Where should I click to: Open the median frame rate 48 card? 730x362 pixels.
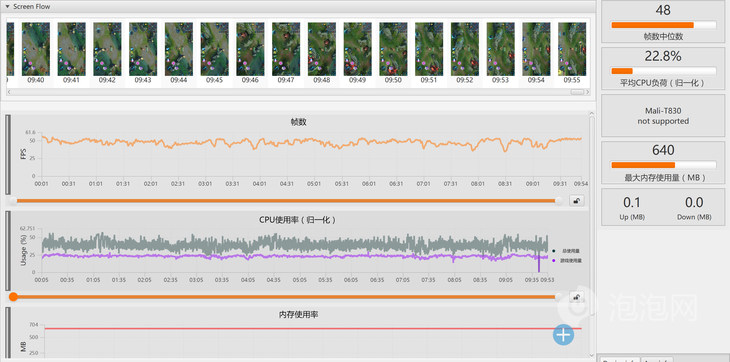coord(663,21)
